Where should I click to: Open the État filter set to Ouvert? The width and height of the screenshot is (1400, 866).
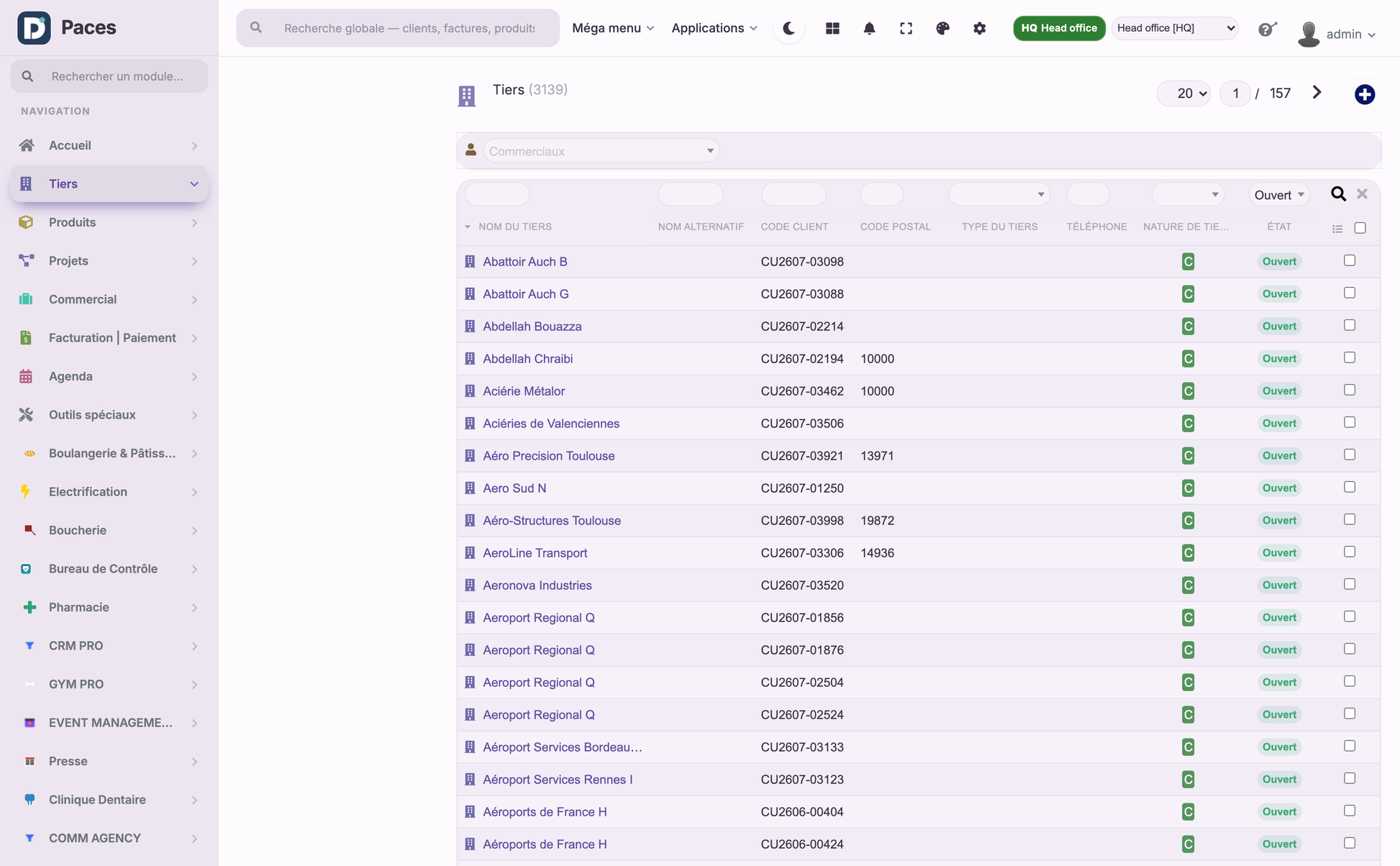tap(1278, 195)
